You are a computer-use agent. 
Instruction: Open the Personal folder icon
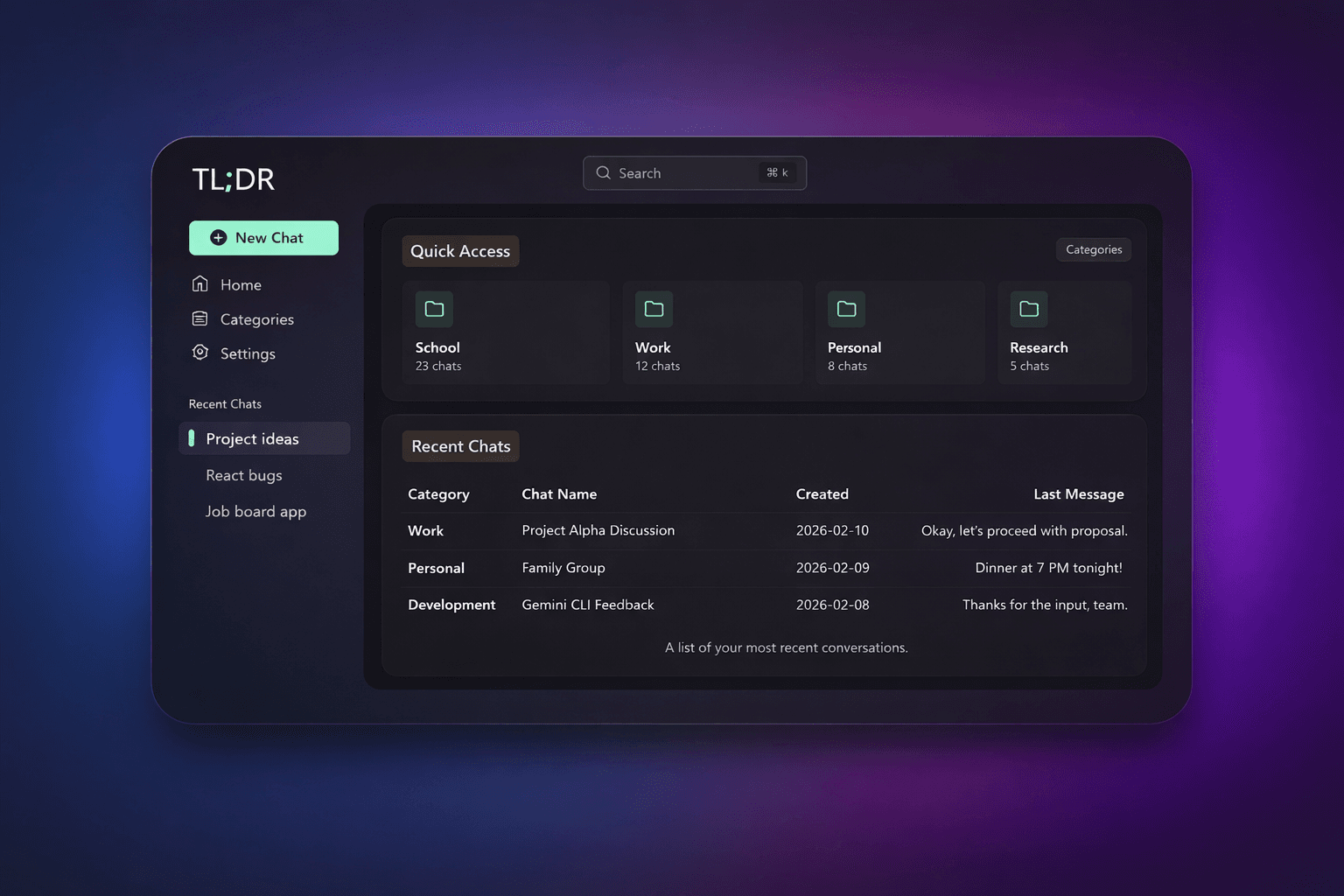click(846, 309)
